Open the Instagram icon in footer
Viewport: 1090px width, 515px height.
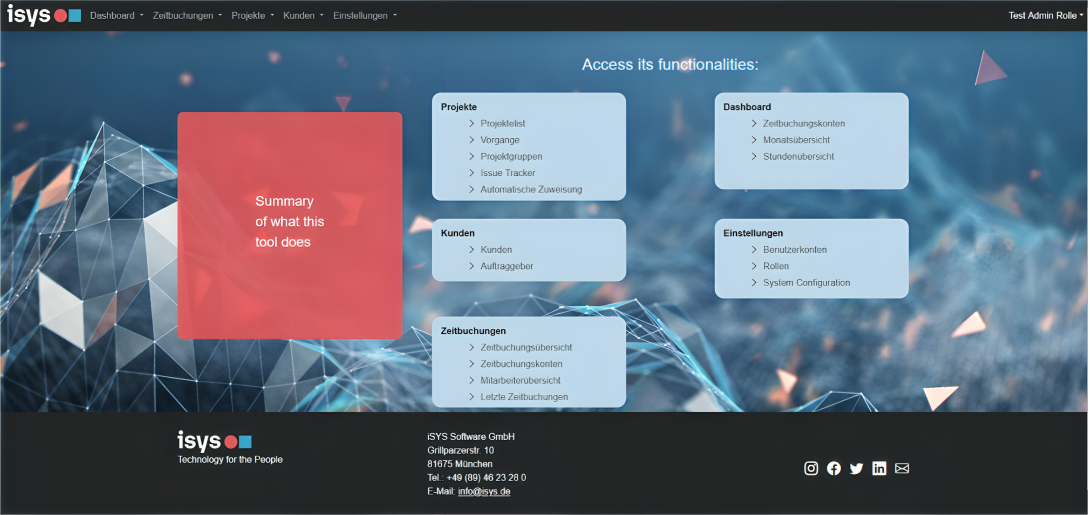811,468
